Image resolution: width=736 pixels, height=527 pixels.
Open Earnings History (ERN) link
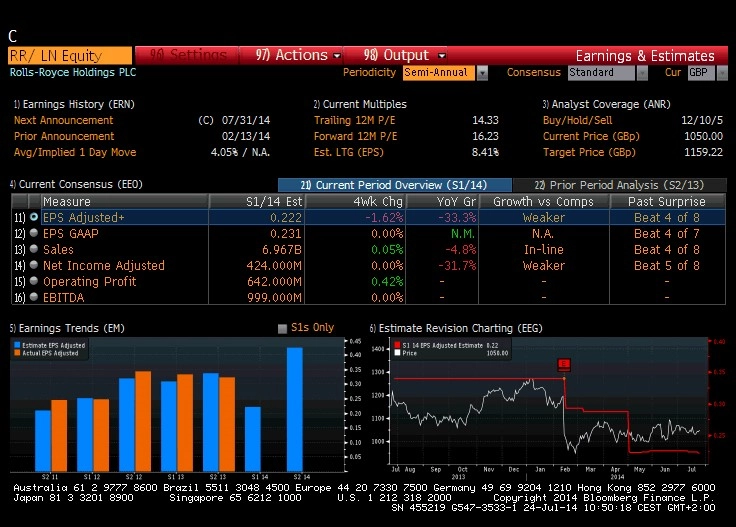coord(74,104)
